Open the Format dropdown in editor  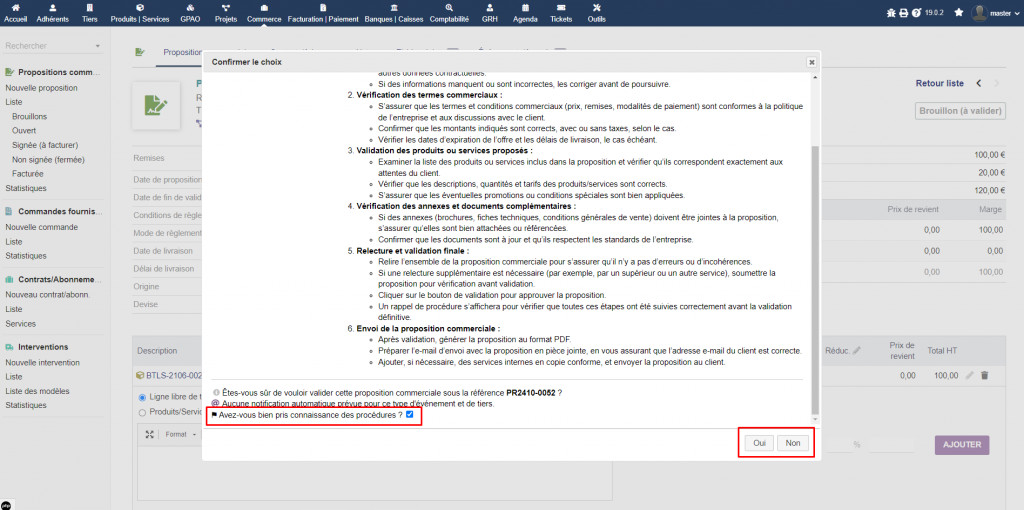click(179, 434)
